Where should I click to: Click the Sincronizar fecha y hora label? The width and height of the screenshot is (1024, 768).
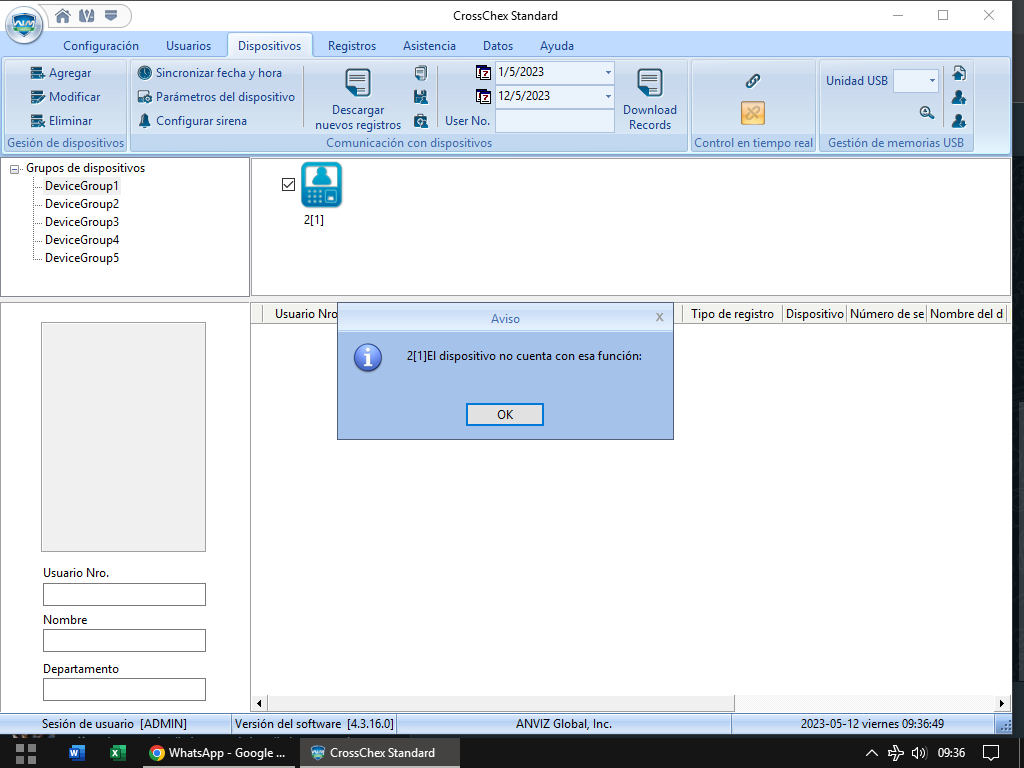219,73
